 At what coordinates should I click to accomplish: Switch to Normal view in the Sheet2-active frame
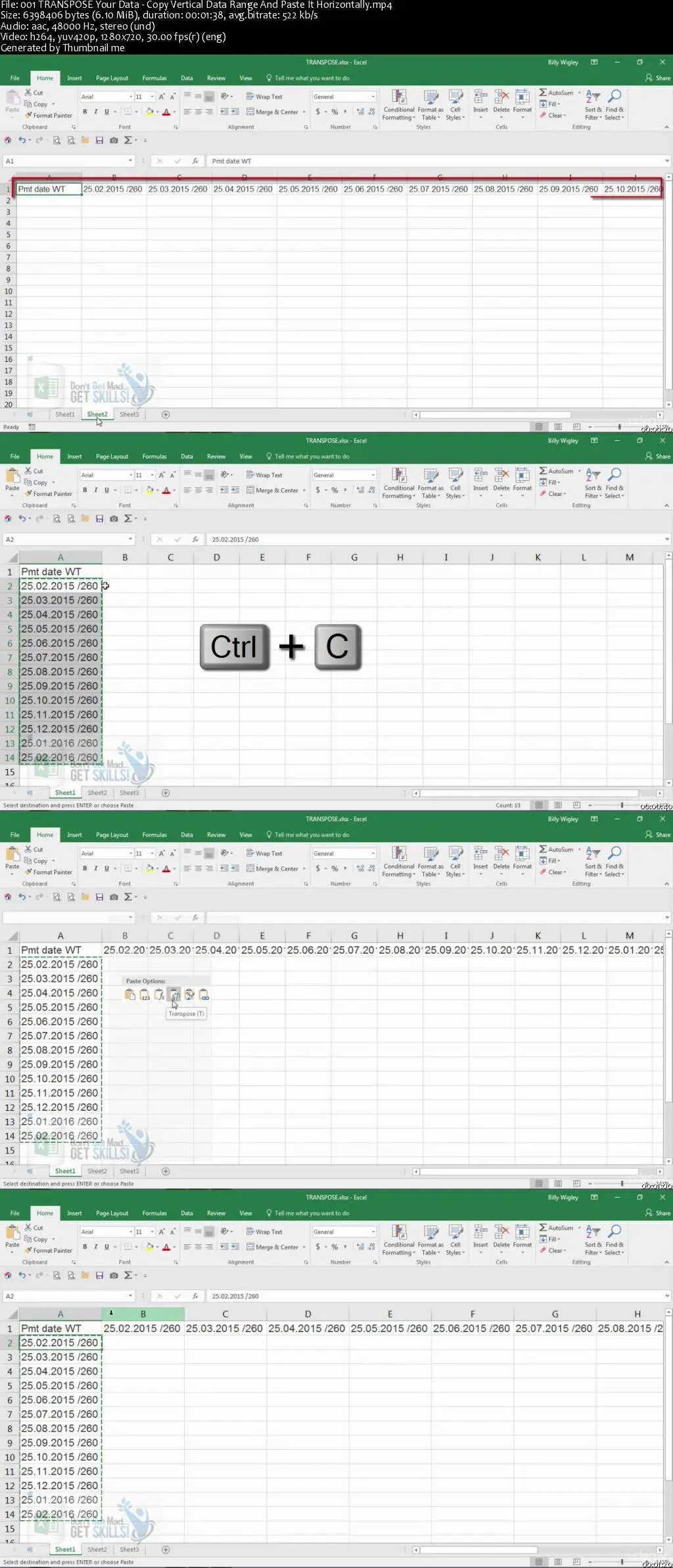pos(539,427)
